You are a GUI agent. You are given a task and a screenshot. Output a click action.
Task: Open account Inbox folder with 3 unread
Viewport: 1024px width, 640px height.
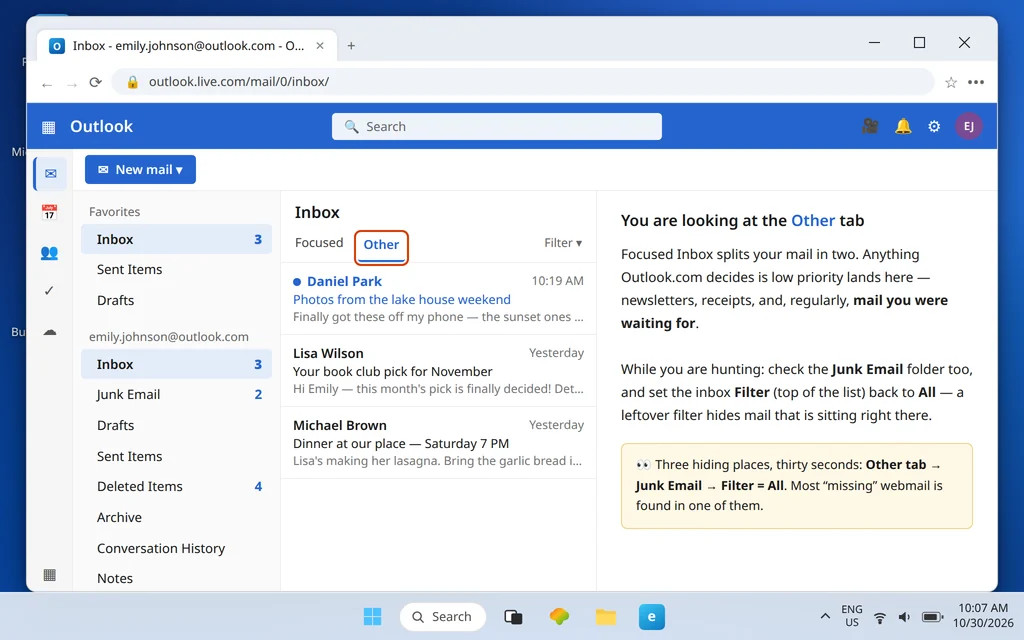[x=176, y=364]
